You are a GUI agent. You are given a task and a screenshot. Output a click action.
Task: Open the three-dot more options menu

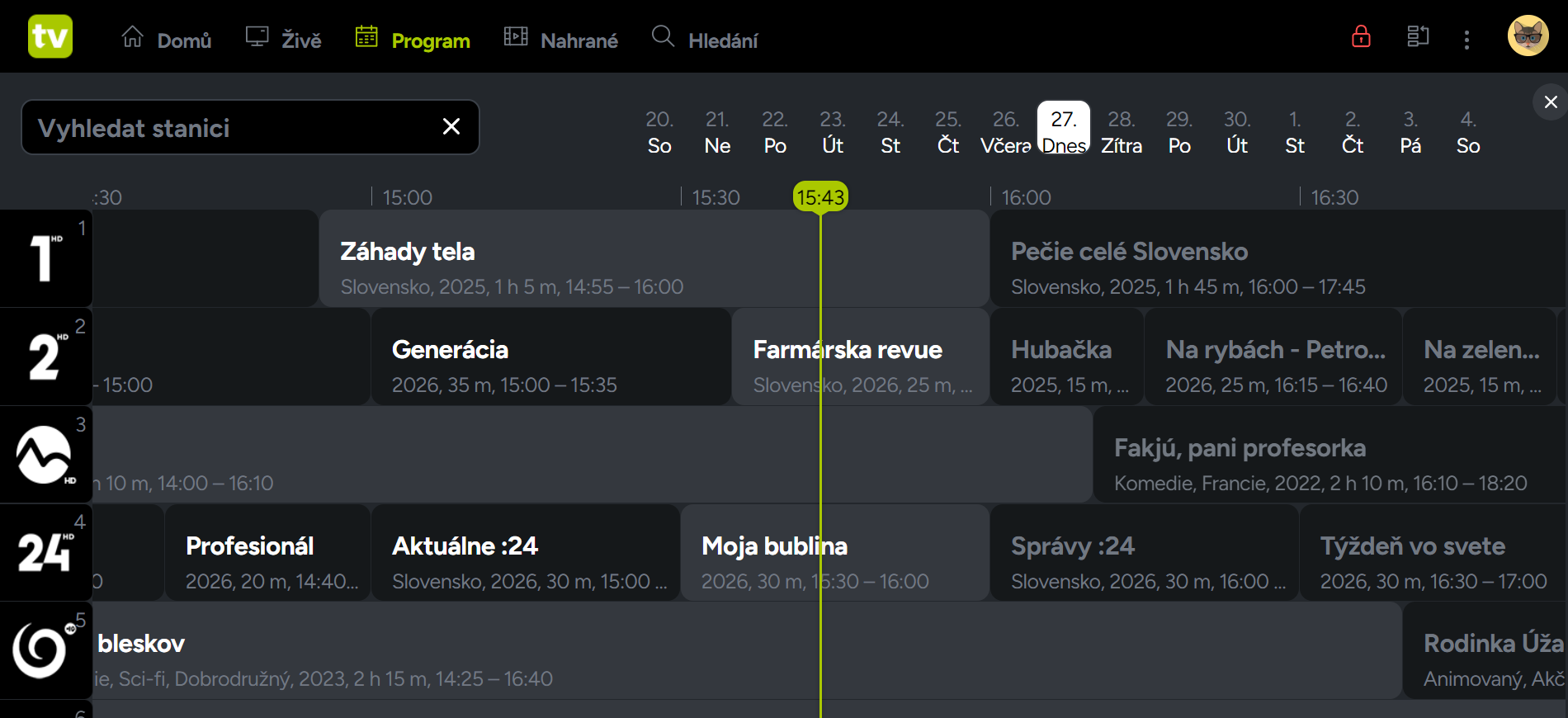click(x=1466, y=40)
